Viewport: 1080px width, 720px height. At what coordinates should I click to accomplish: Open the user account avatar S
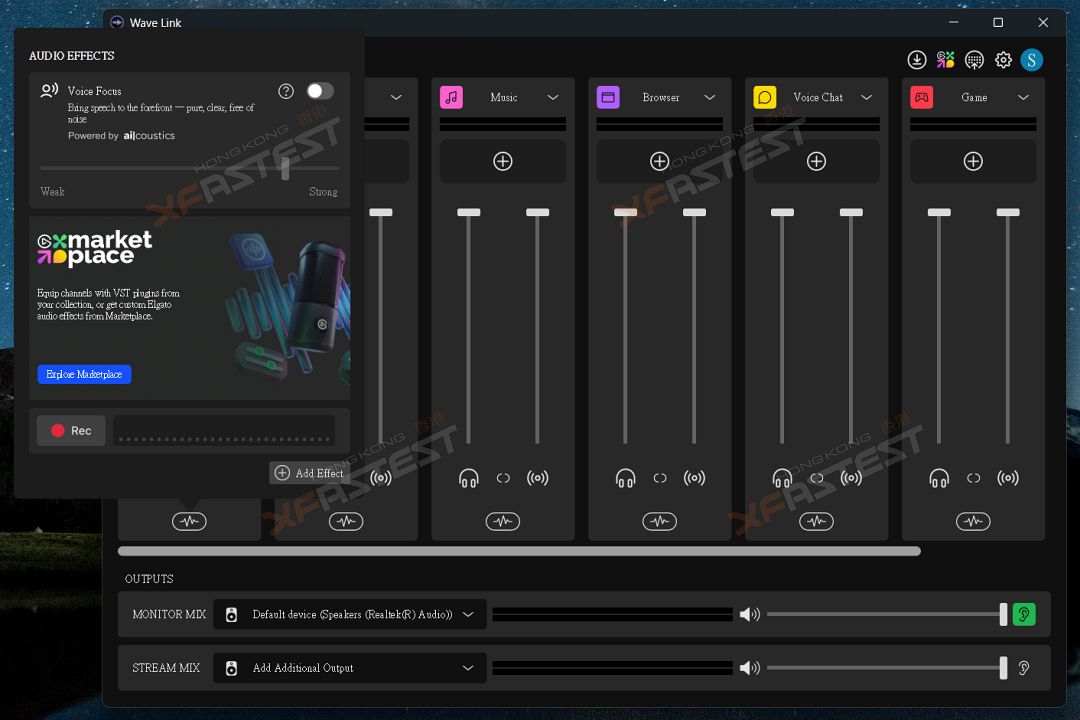[x=1031, y=60]
